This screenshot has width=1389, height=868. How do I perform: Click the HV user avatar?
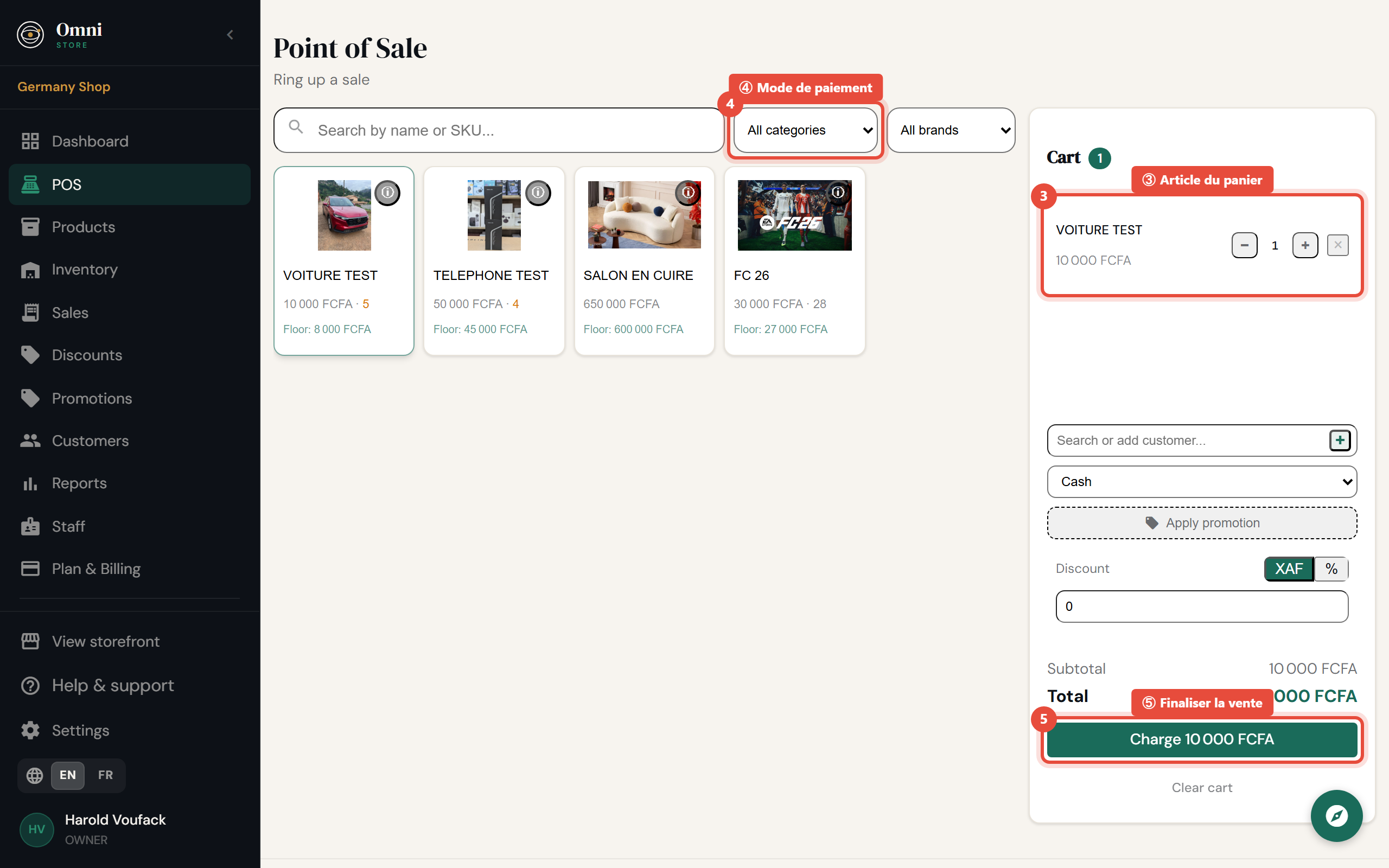(37, 829)
